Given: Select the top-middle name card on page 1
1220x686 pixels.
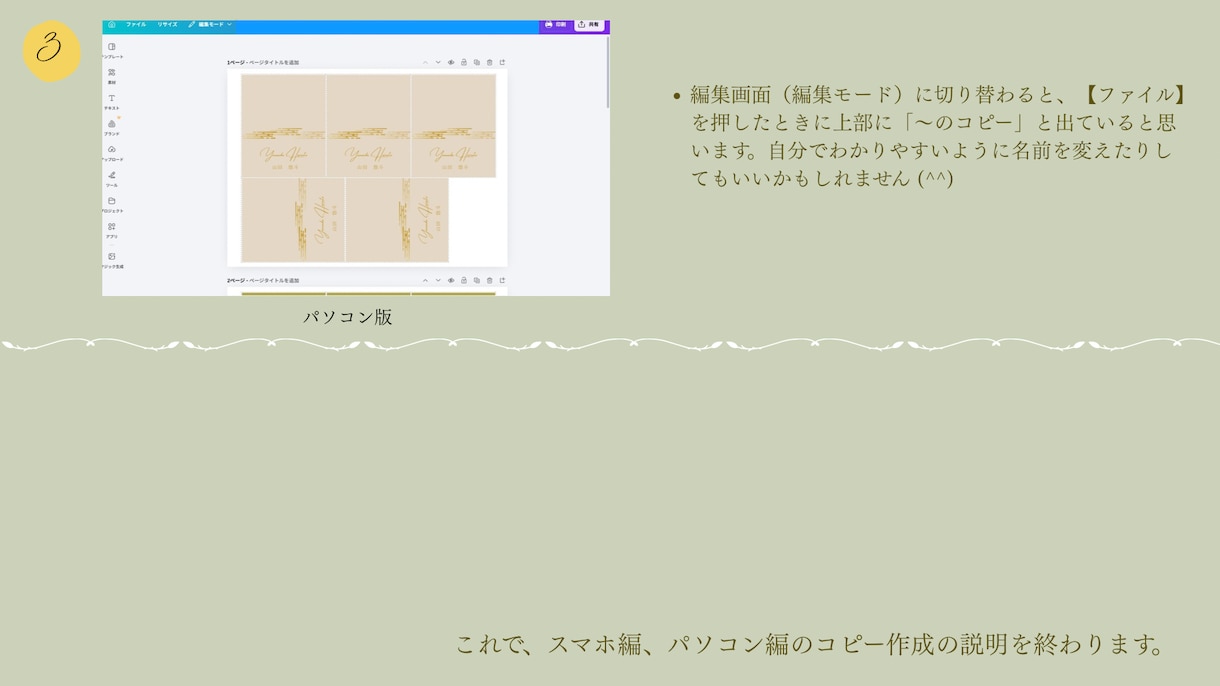Looking at the screenshot, I should [368, 126].
